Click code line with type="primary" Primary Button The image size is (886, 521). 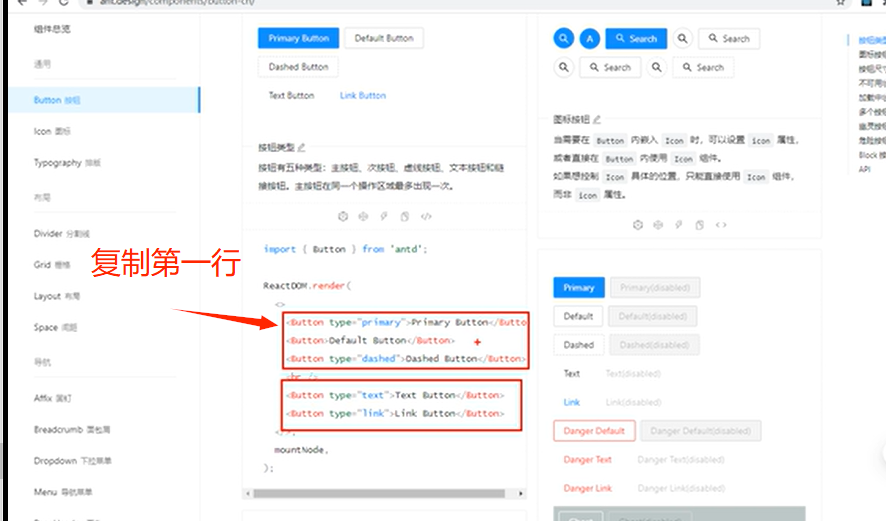pos(406,322)
